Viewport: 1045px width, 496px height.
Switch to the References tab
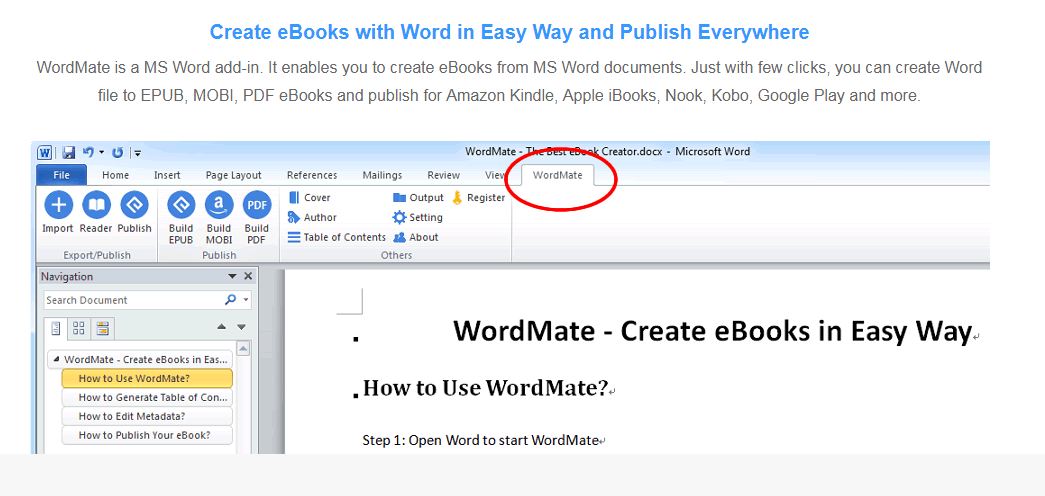[x=312, y=175]
